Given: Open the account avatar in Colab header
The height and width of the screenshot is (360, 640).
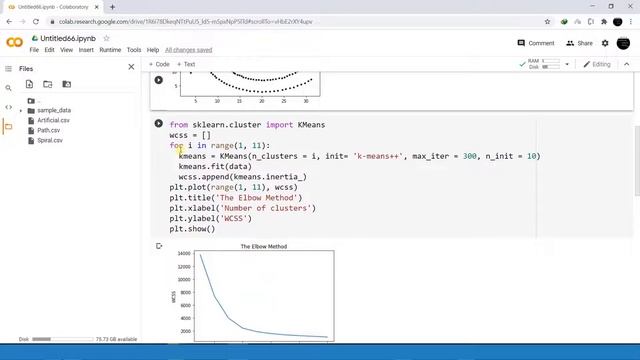Looking at the screenshot, I should (623, 43).
